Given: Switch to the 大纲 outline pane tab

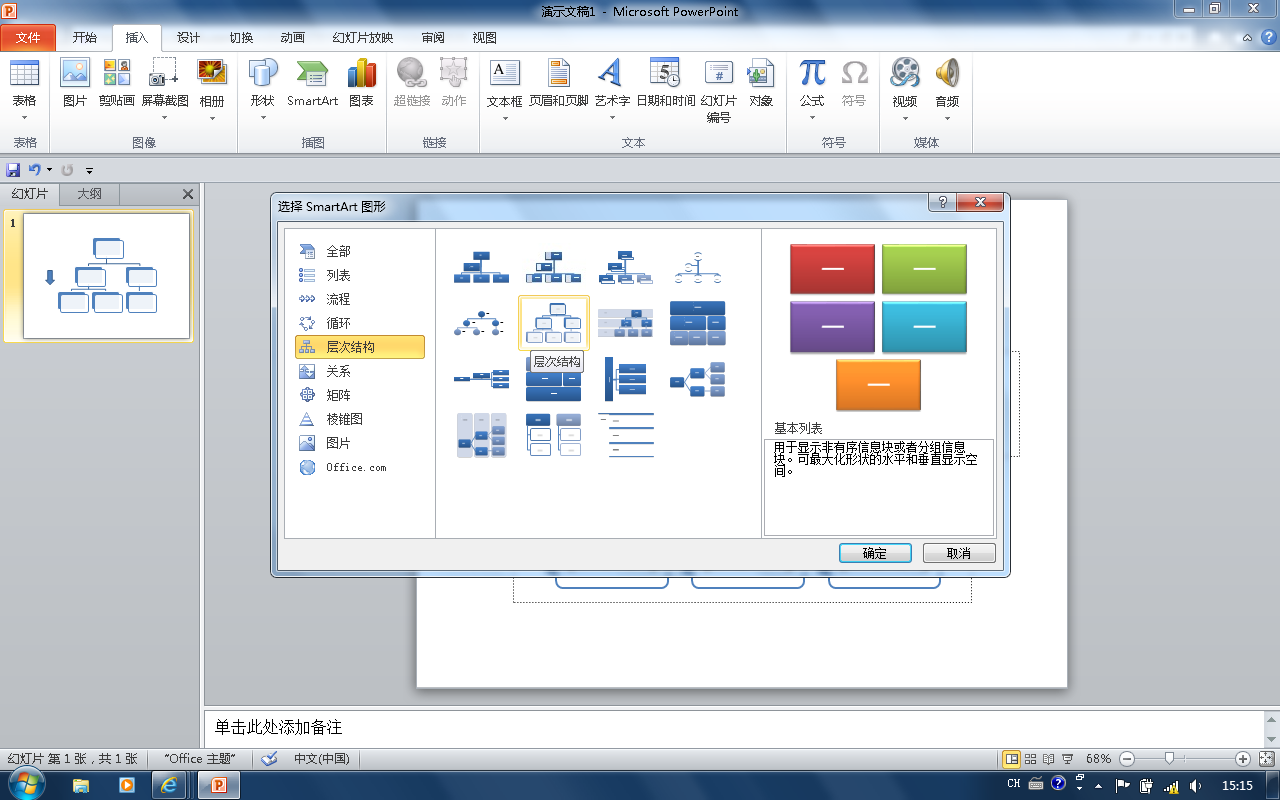Looking at the screenshot, I should 90,194.
